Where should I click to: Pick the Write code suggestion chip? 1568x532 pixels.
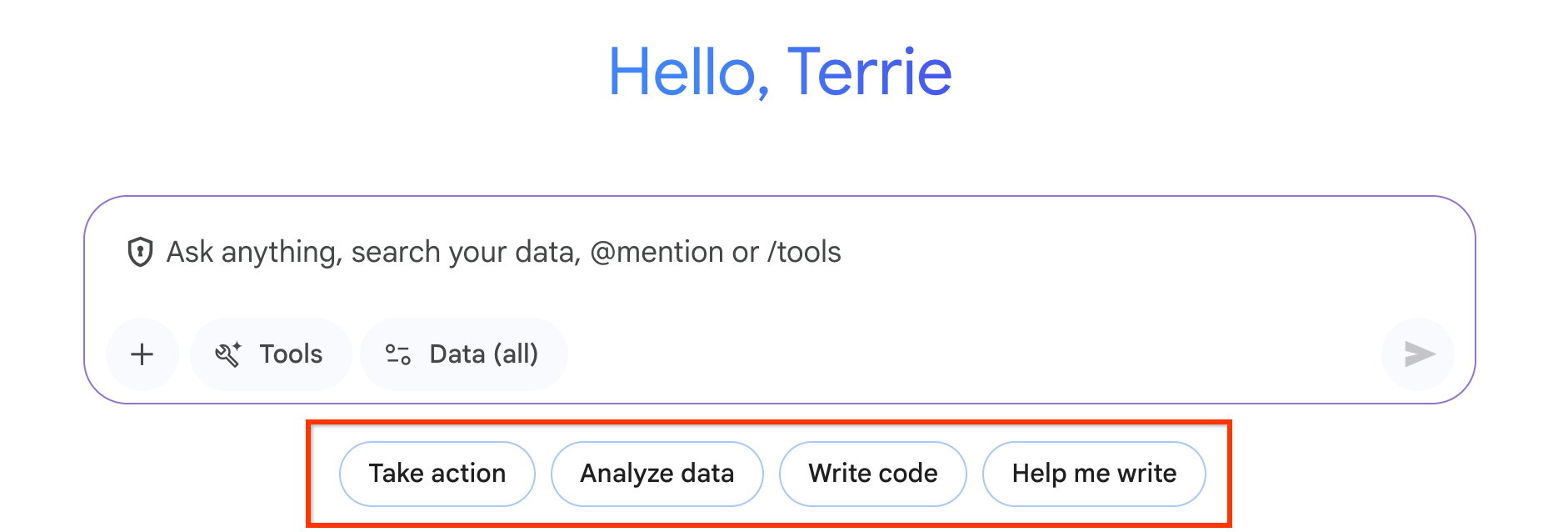tap(872, 474)
